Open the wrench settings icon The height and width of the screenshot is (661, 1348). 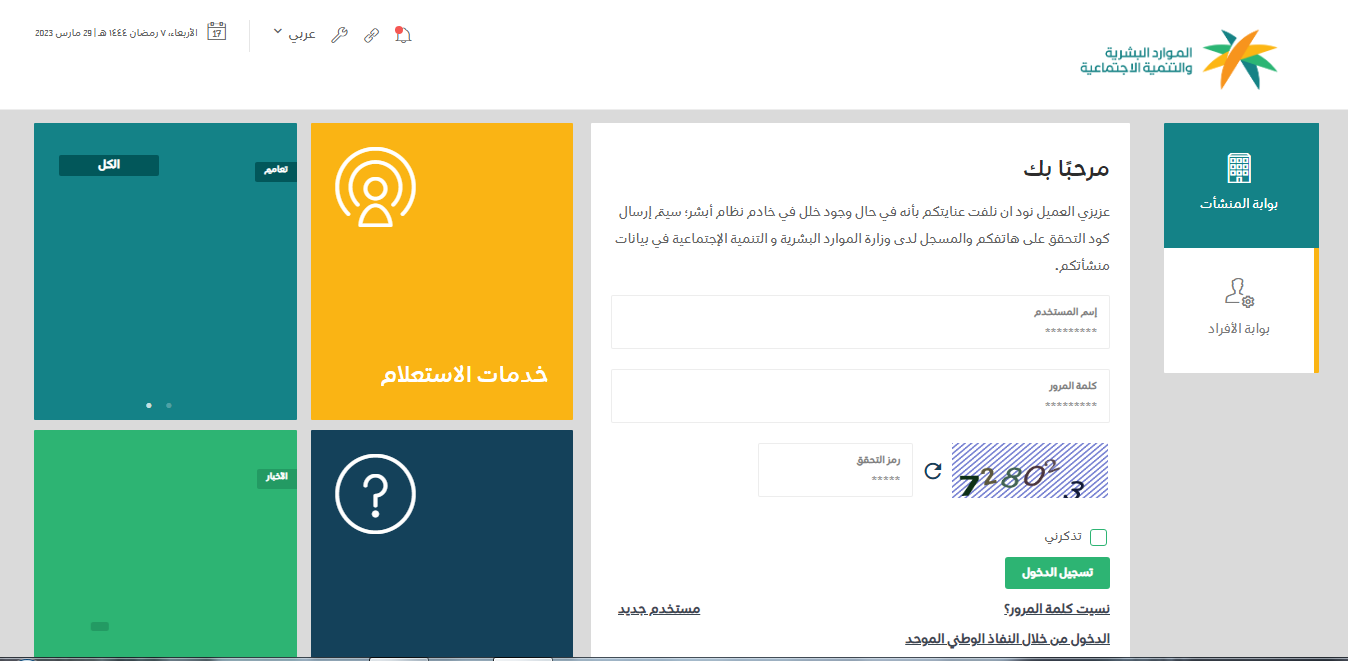click(x=339, y=35)
